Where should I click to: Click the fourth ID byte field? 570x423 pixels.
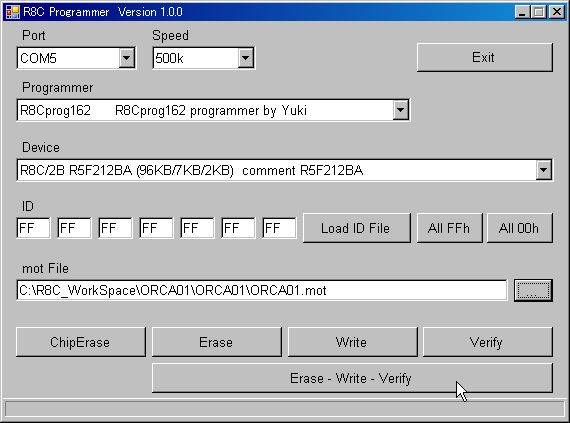156,228
